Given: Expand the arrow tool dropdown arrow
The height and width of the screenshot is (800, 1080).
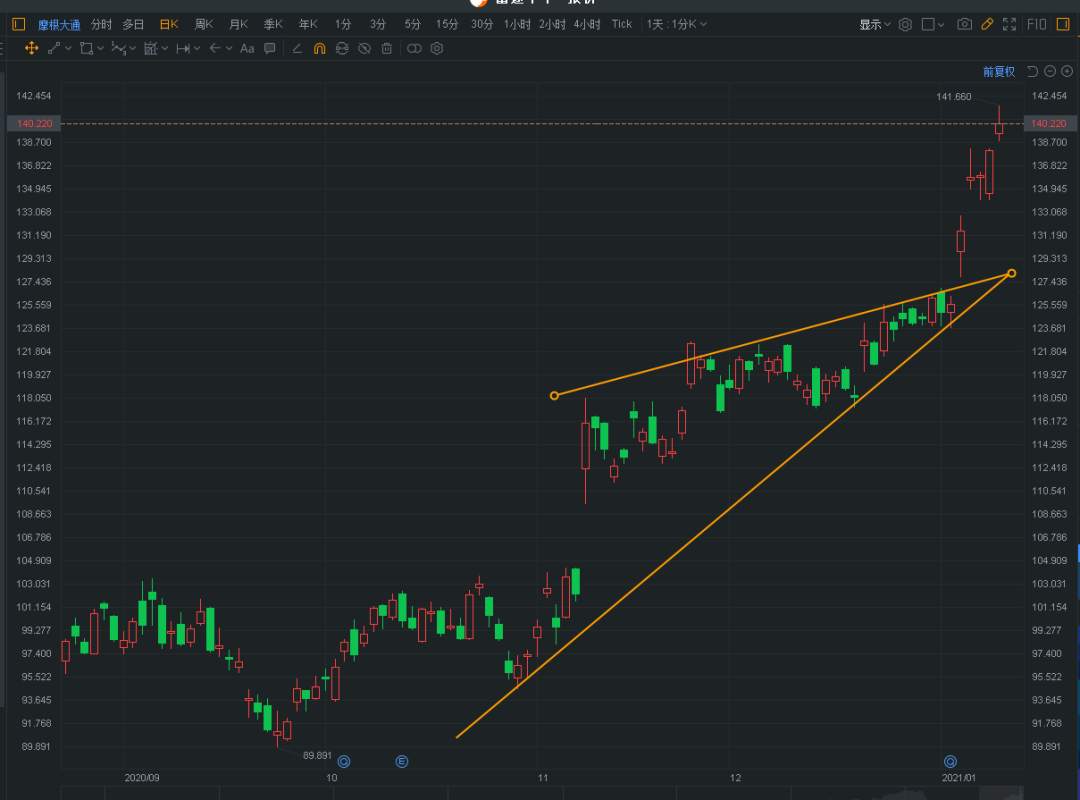Looking at the screenshot, I should tap(229, 48).
